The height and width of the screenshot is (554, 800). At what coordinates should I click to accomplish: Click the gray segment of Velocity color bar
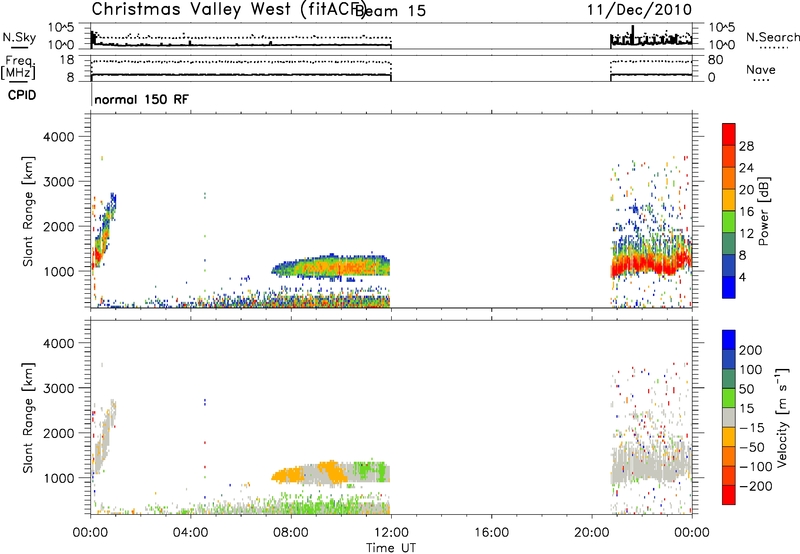click(729, 417)
